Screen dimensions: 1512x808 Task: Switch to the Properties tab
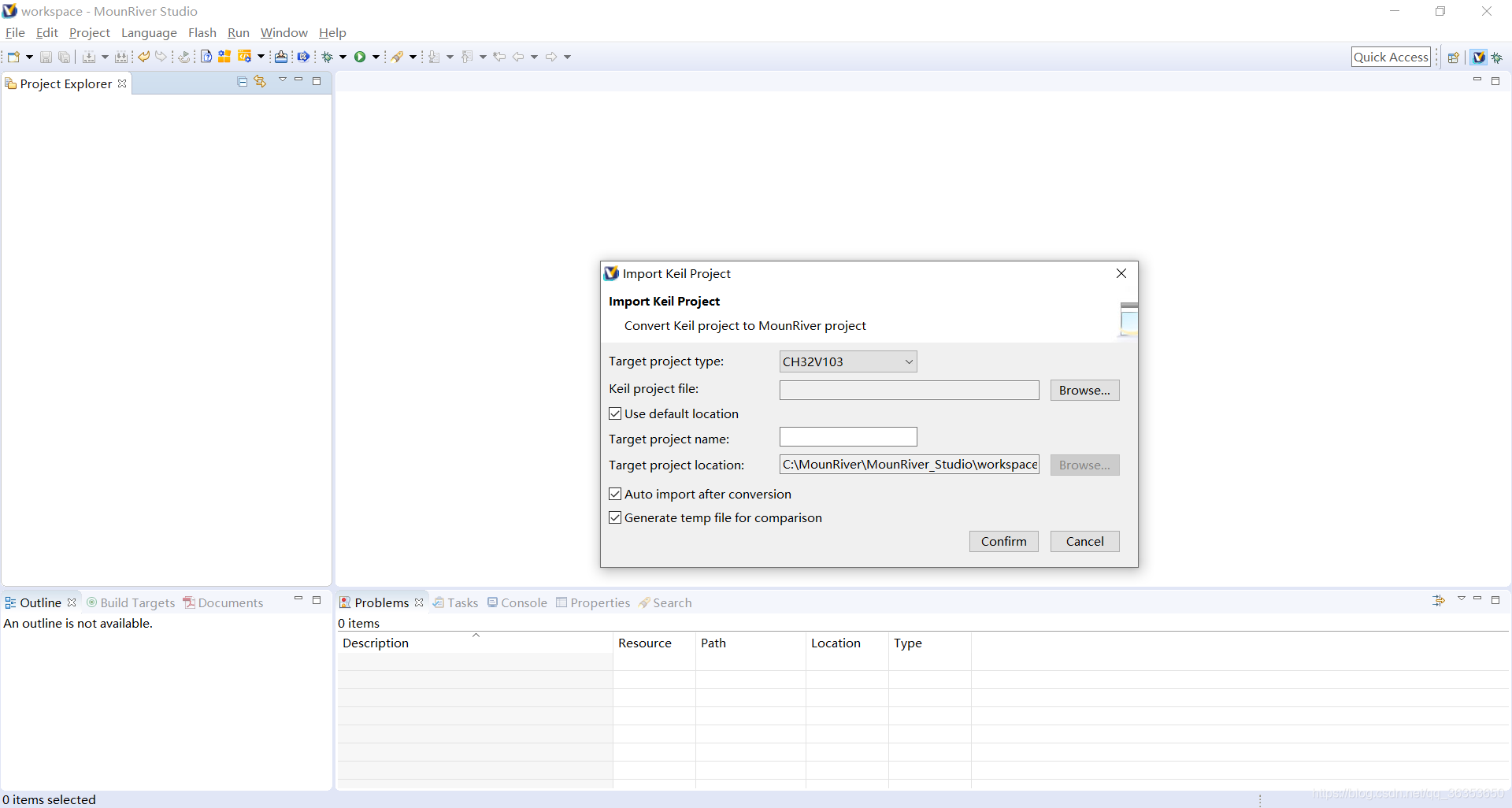(x=592, y=602)
